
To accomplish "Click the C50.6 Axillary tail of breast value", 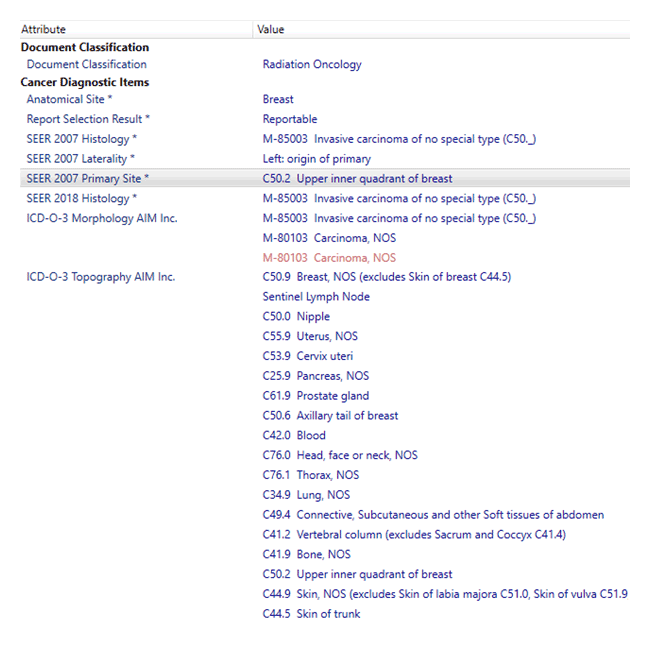I will 330,416.
